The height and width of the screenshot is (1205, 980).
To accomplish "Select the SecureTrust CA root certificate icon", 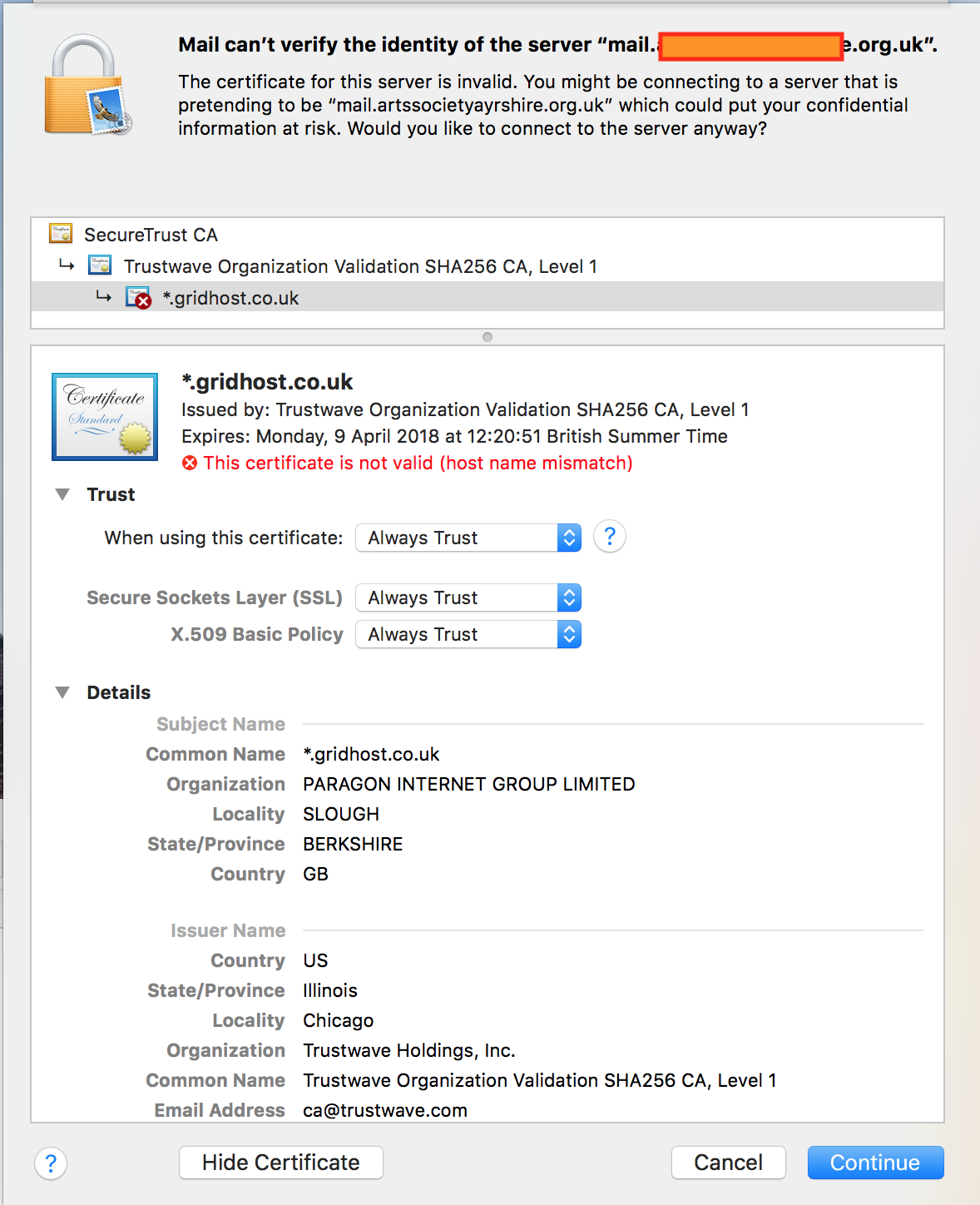I will (x=61, y=234).
